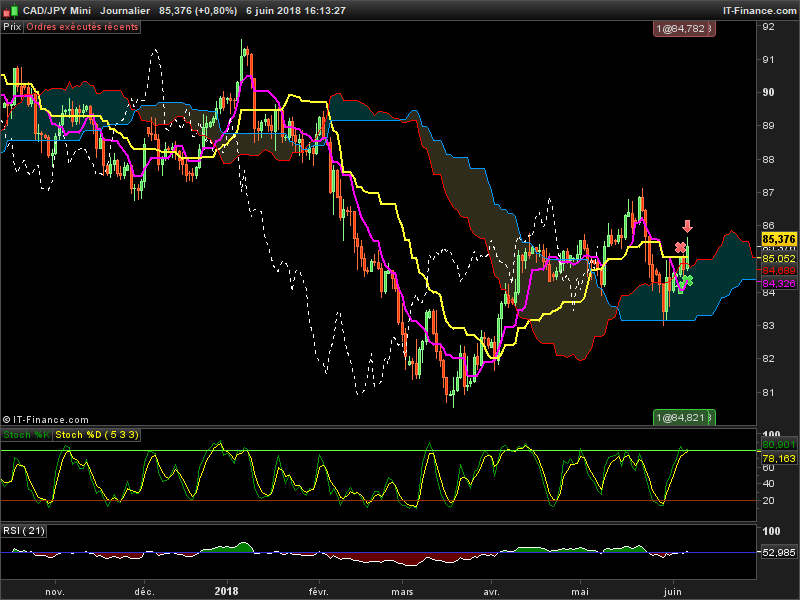Open the Ordres exécutés récents label

(82, 27)
